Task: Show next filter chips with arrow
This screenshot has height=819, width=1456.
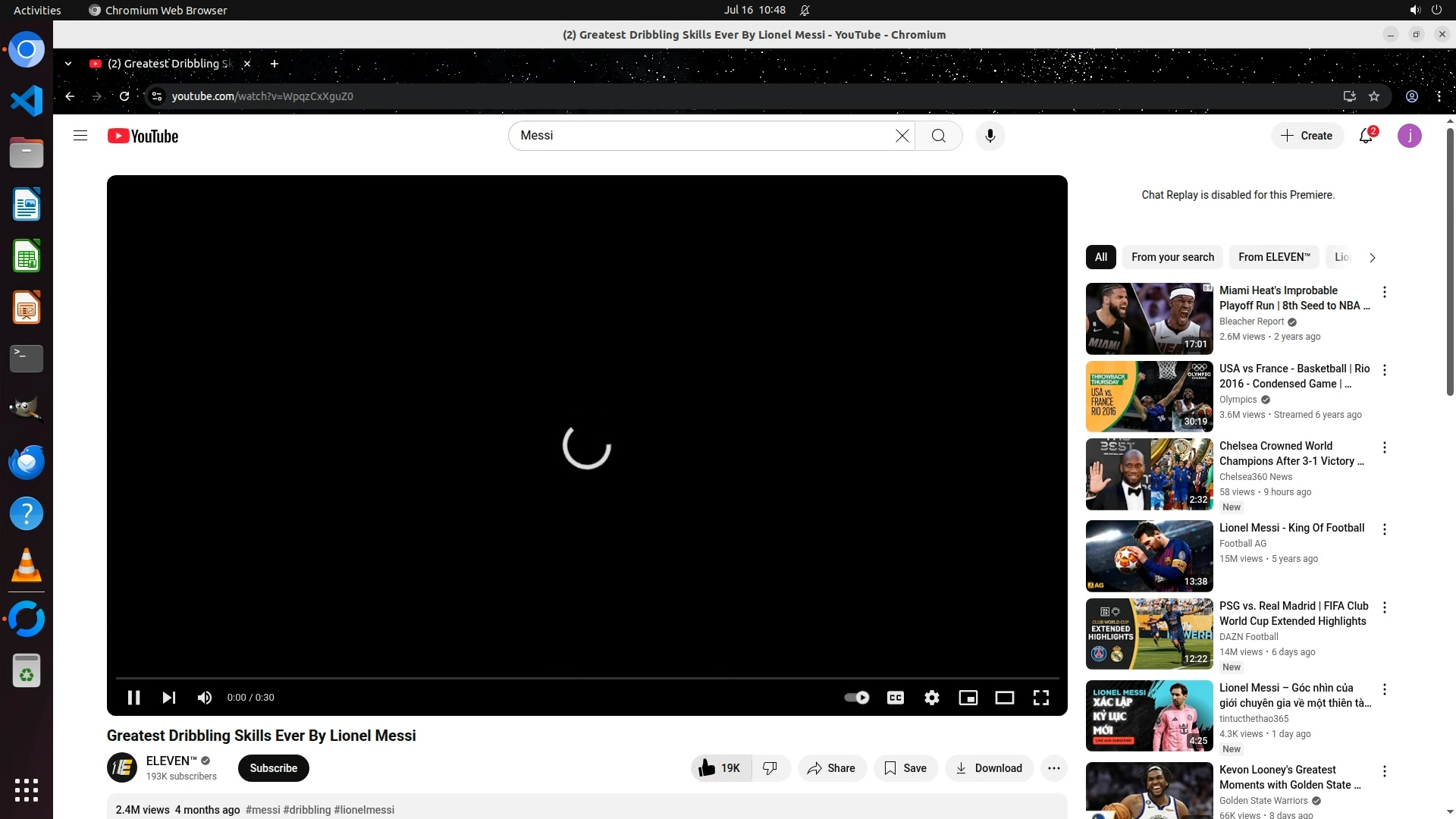Action: (x=1372, y=258)
